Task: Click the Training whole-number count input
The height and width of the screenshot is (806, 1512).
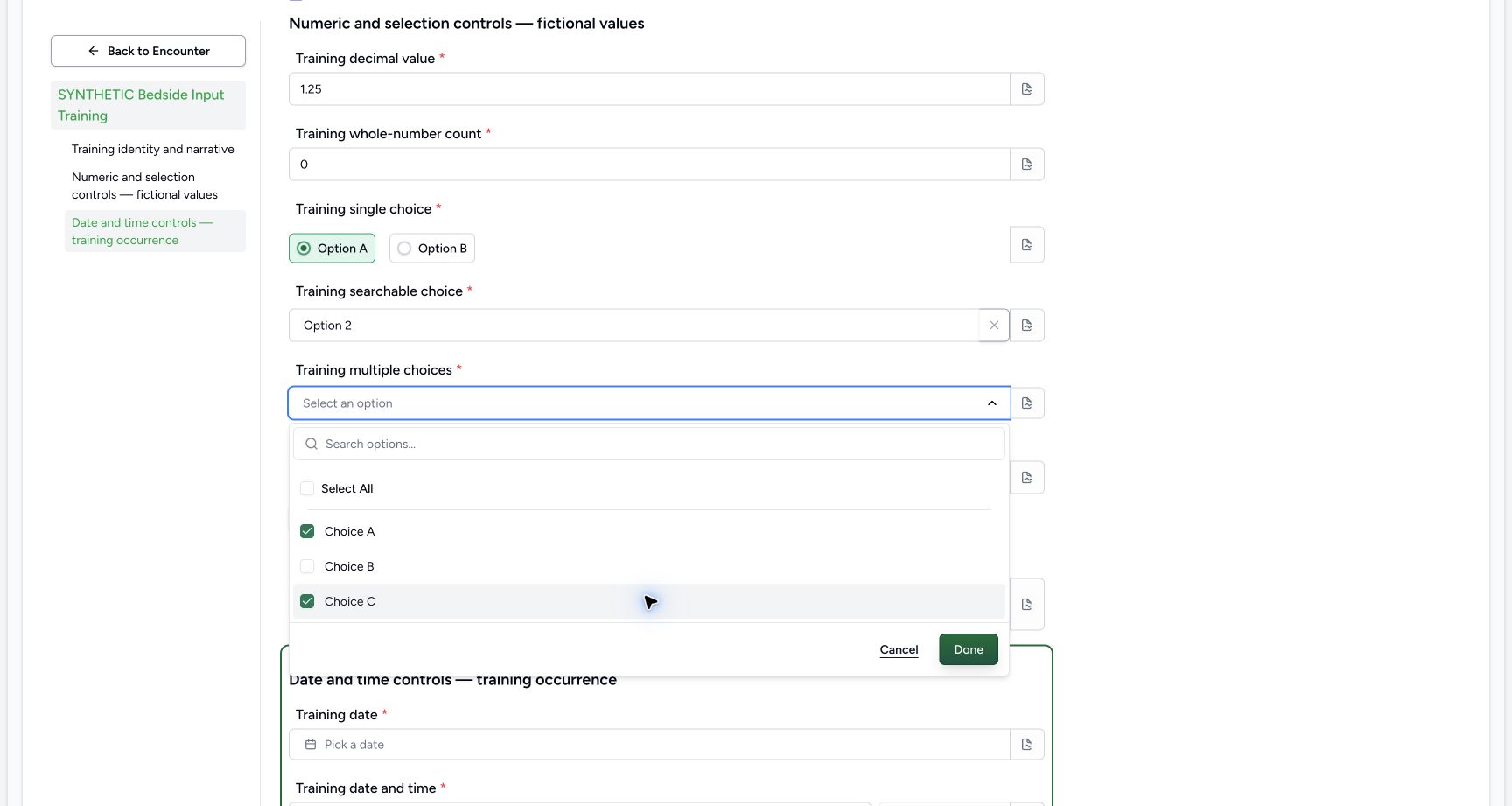Action: click(649, 165)
